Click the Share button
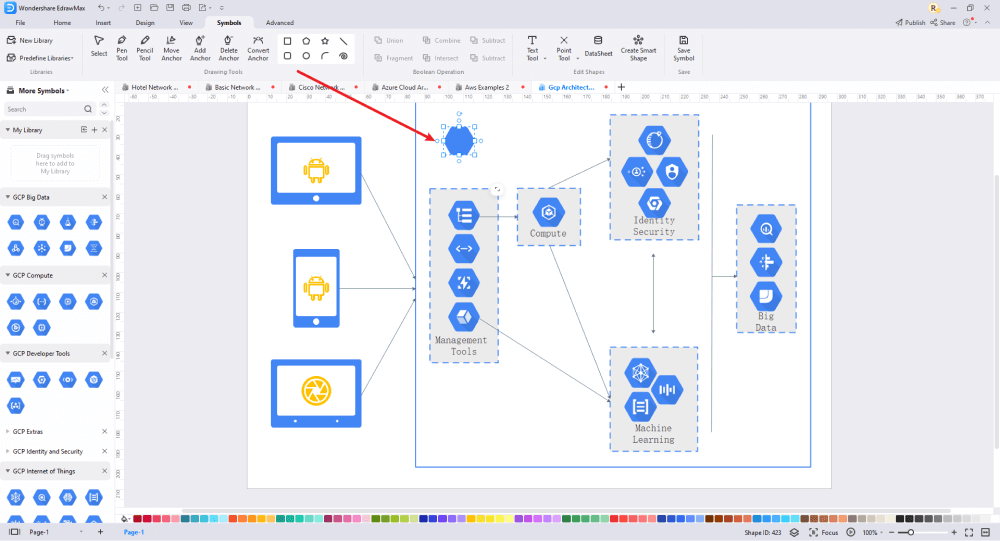The height and width of the screenshot is (541, 1000). [x=943, y=22]
